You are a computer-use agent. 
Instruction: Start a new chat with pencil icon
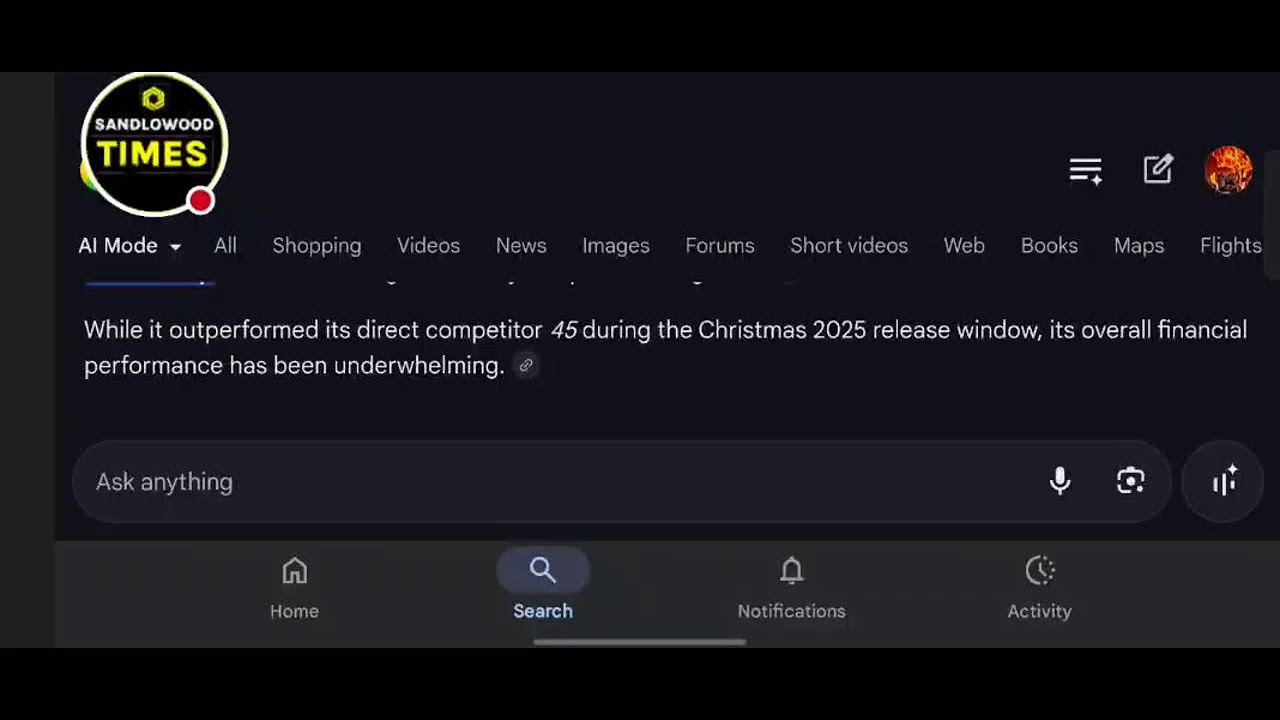tap(1158, 170)
